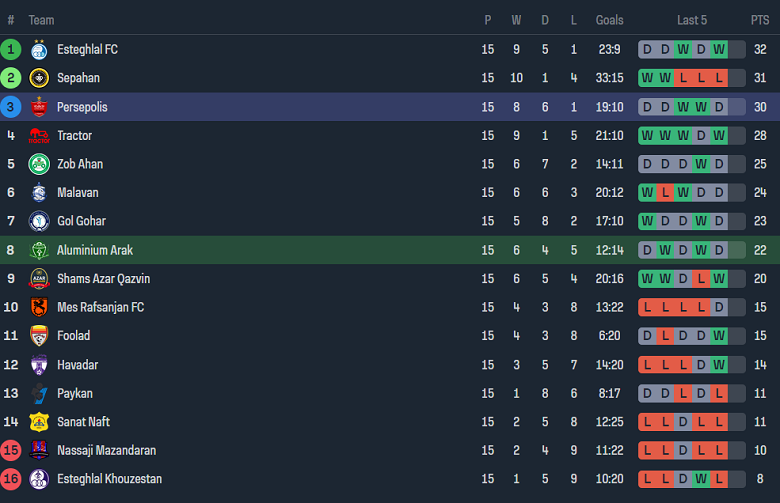Screen dimensions: 780x503
Task: Sort standings by Goals column header
Action: click(609, 20)
